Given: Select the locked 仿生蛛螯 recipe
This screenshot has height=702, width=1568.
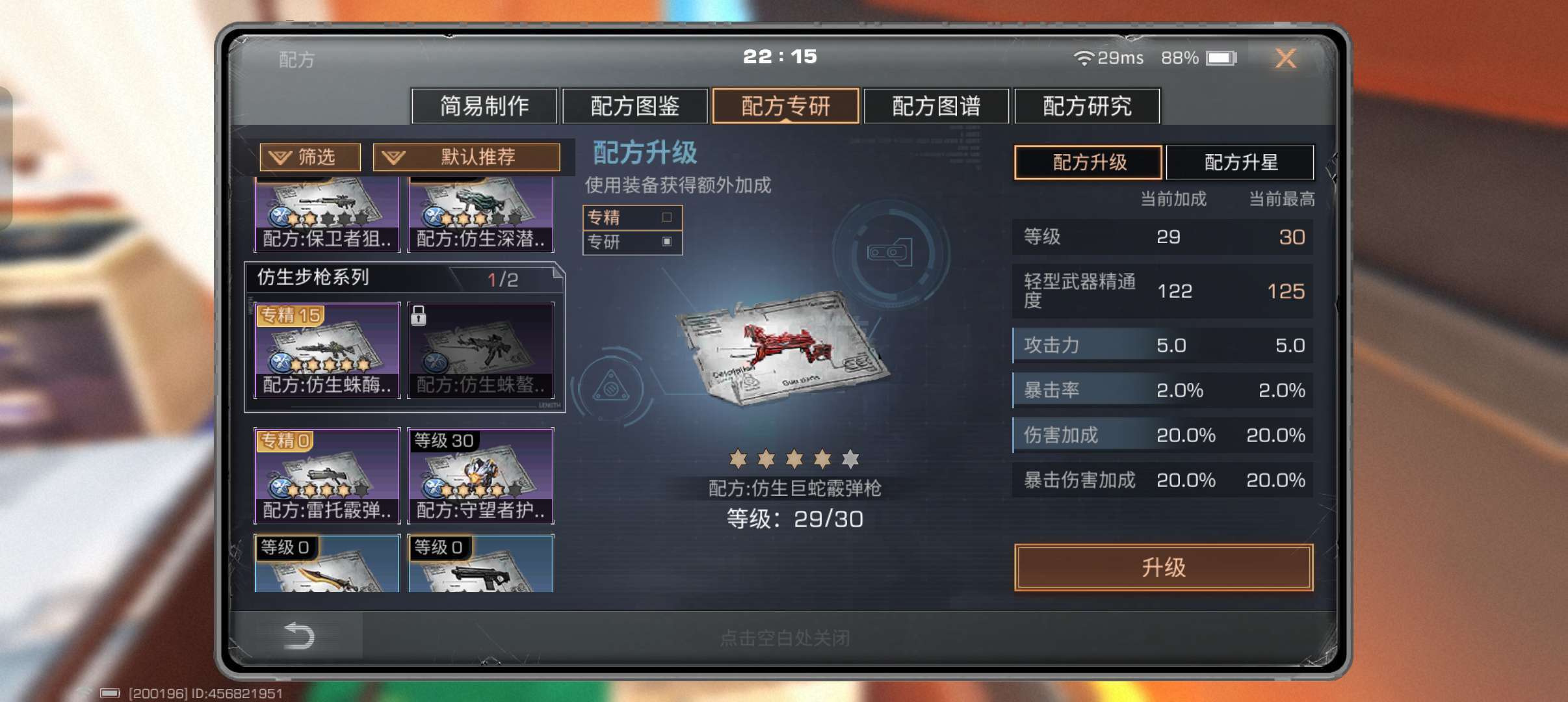Looking at the screenshot, I should 480,350.
